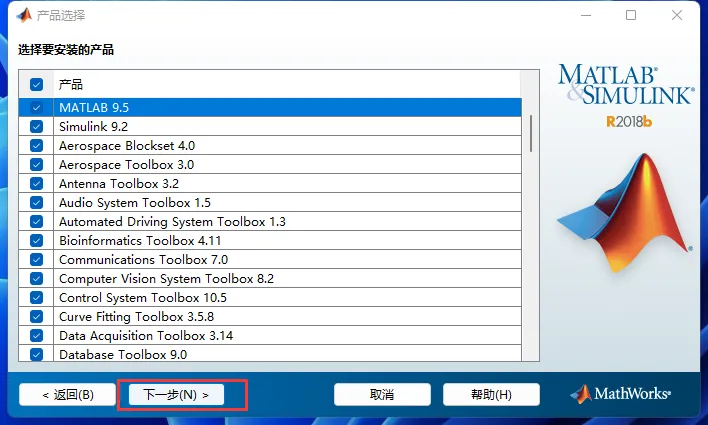
Task: Select the Audio System Toolbox 1.5 row text
Action: tap(135, 202)
